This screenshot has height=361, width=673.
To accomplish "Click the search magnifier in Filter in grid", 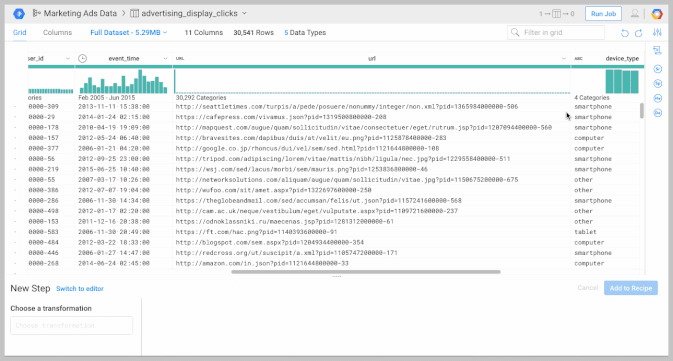I will [515, 33].
